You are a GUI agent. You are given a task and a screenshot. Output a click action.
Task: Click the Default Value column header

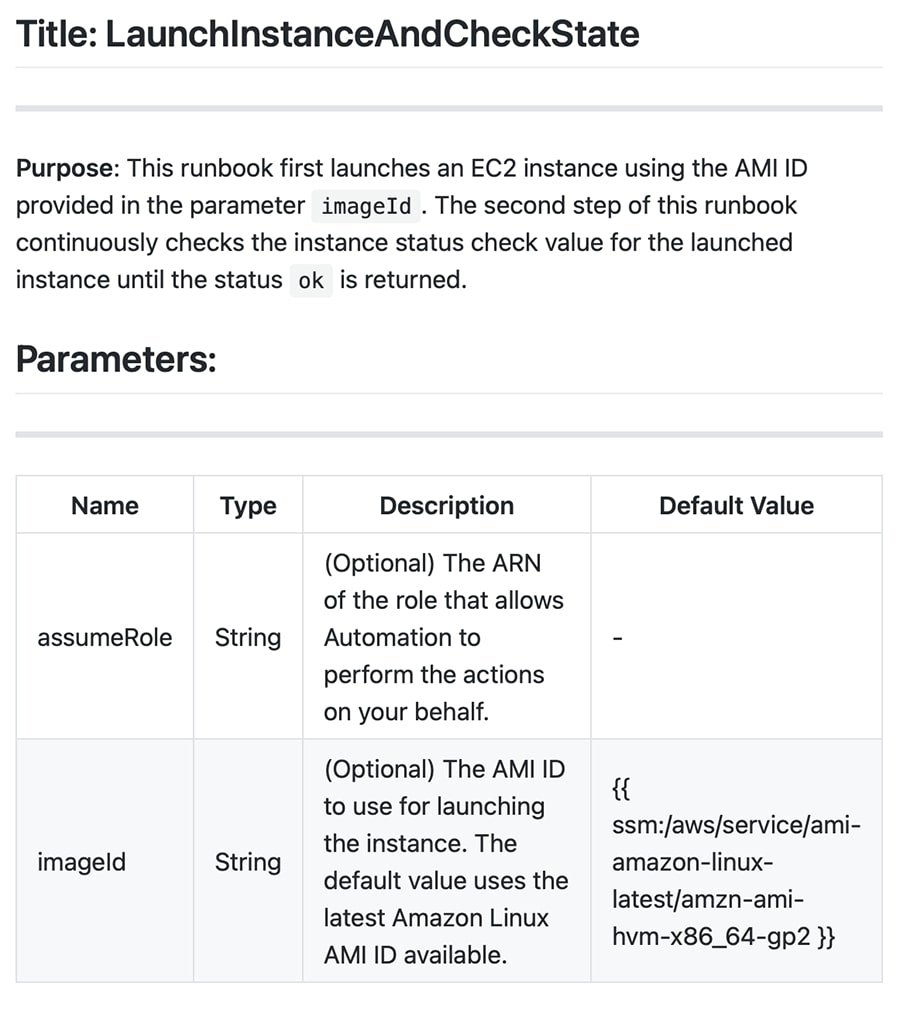pos(736,506)
